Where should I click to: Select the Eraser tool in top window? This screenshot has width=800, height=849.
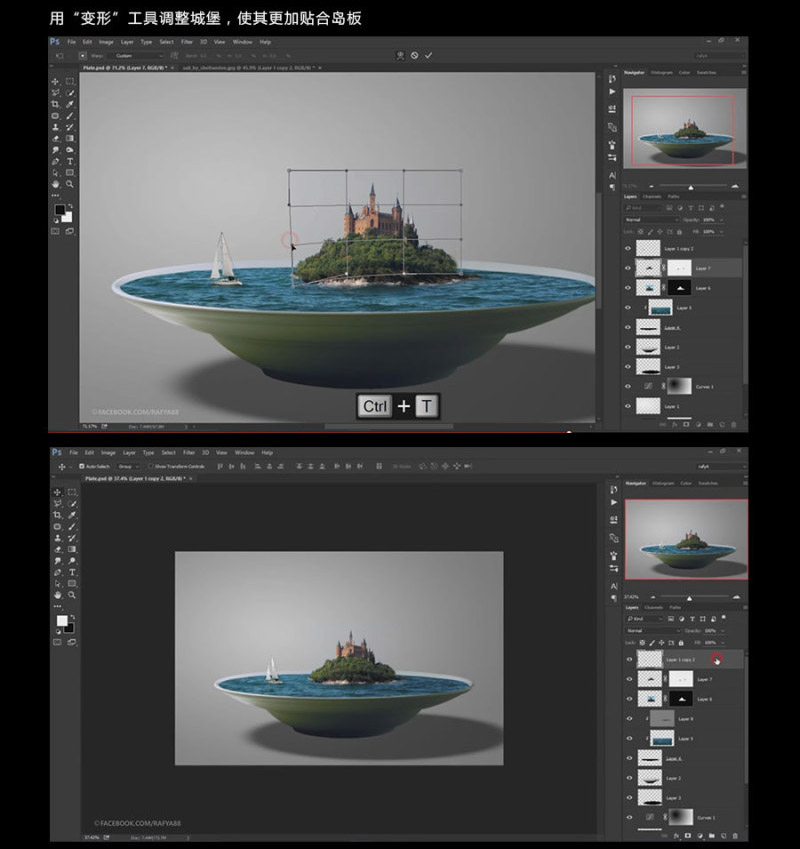coord(55,138)
